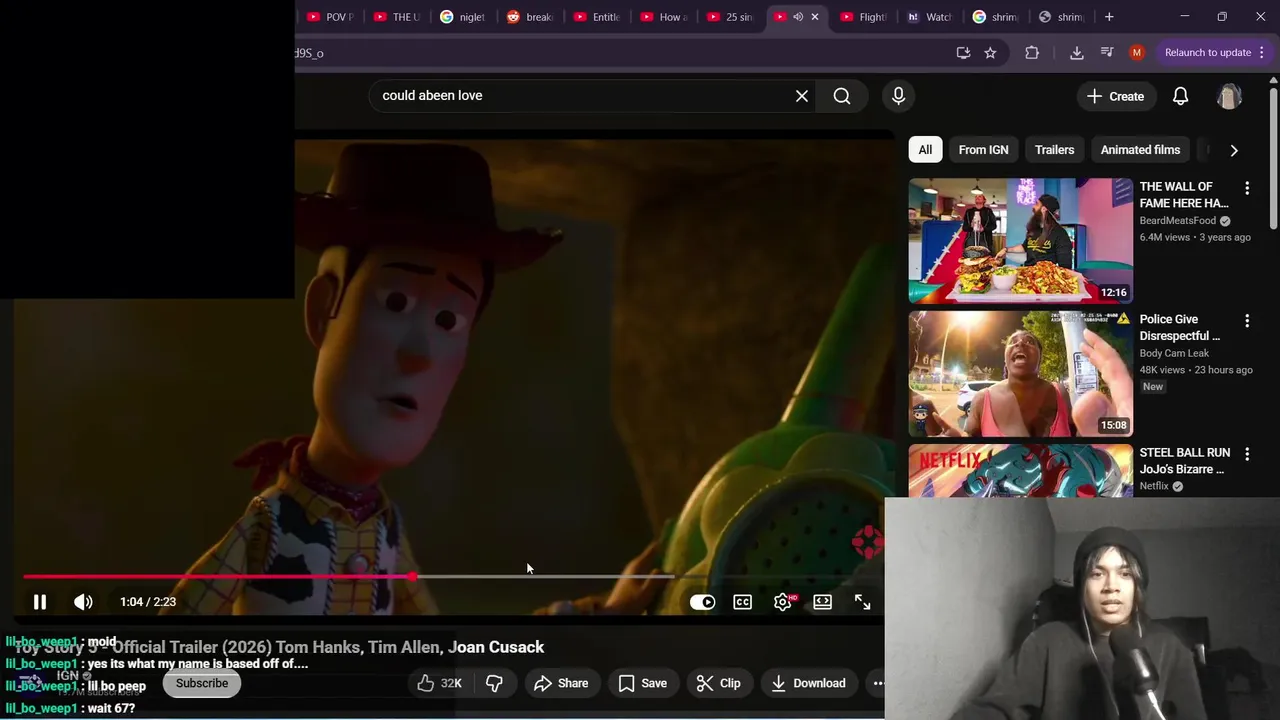Open the media controls icon in toolbar

point(1107,53)
